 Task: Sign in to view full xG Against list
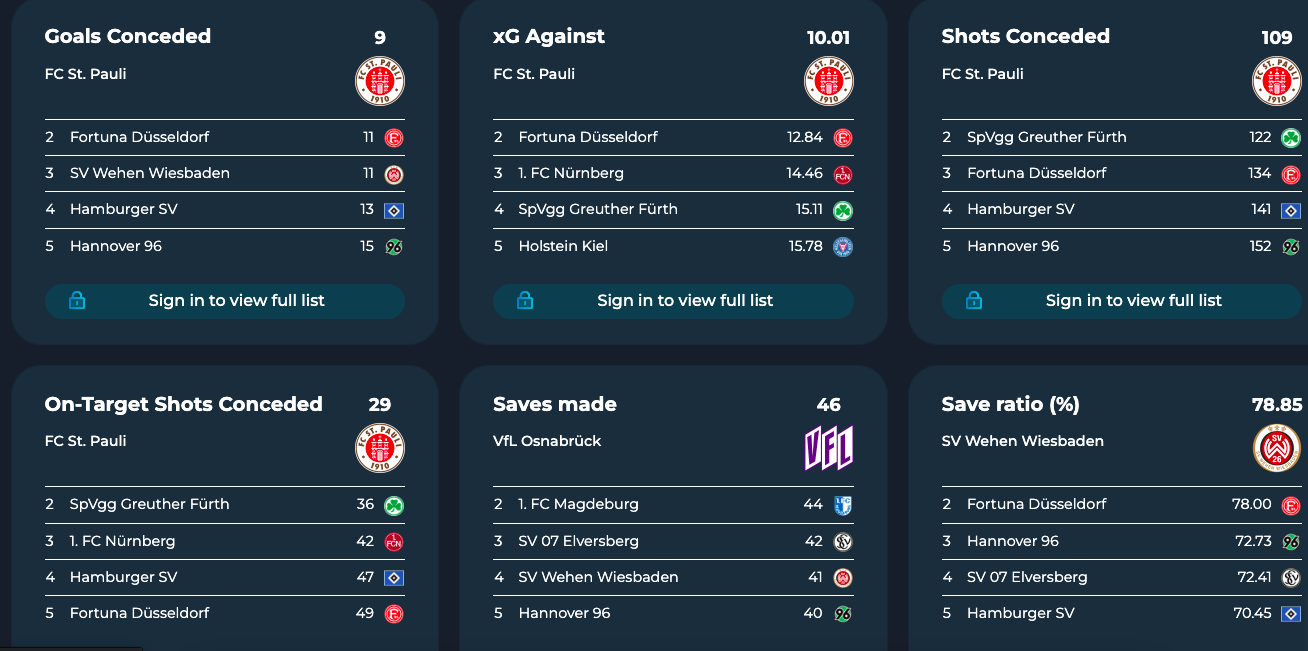685,300
